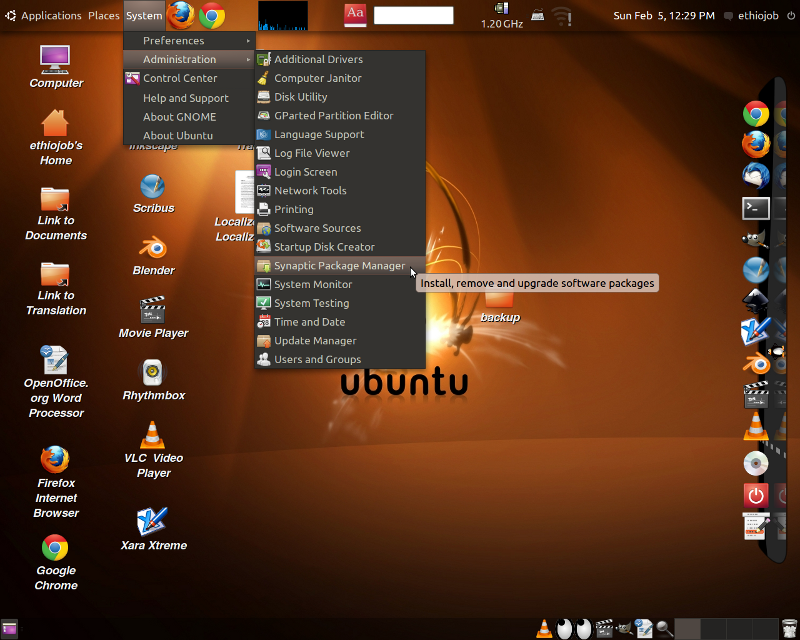
Task: Click the dictionary lookup text field
Action: pos(413,15)
